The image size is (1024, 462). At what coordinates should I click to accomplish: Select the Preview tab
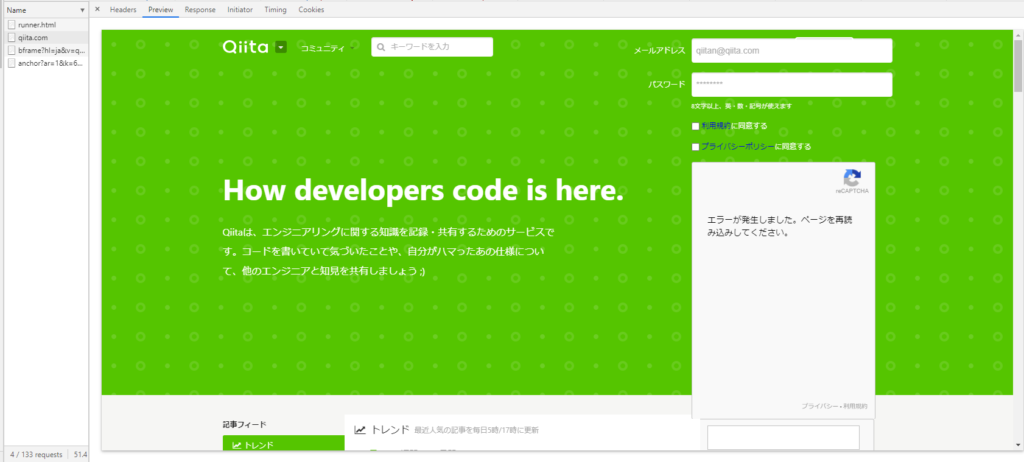(x=161, y=10)
